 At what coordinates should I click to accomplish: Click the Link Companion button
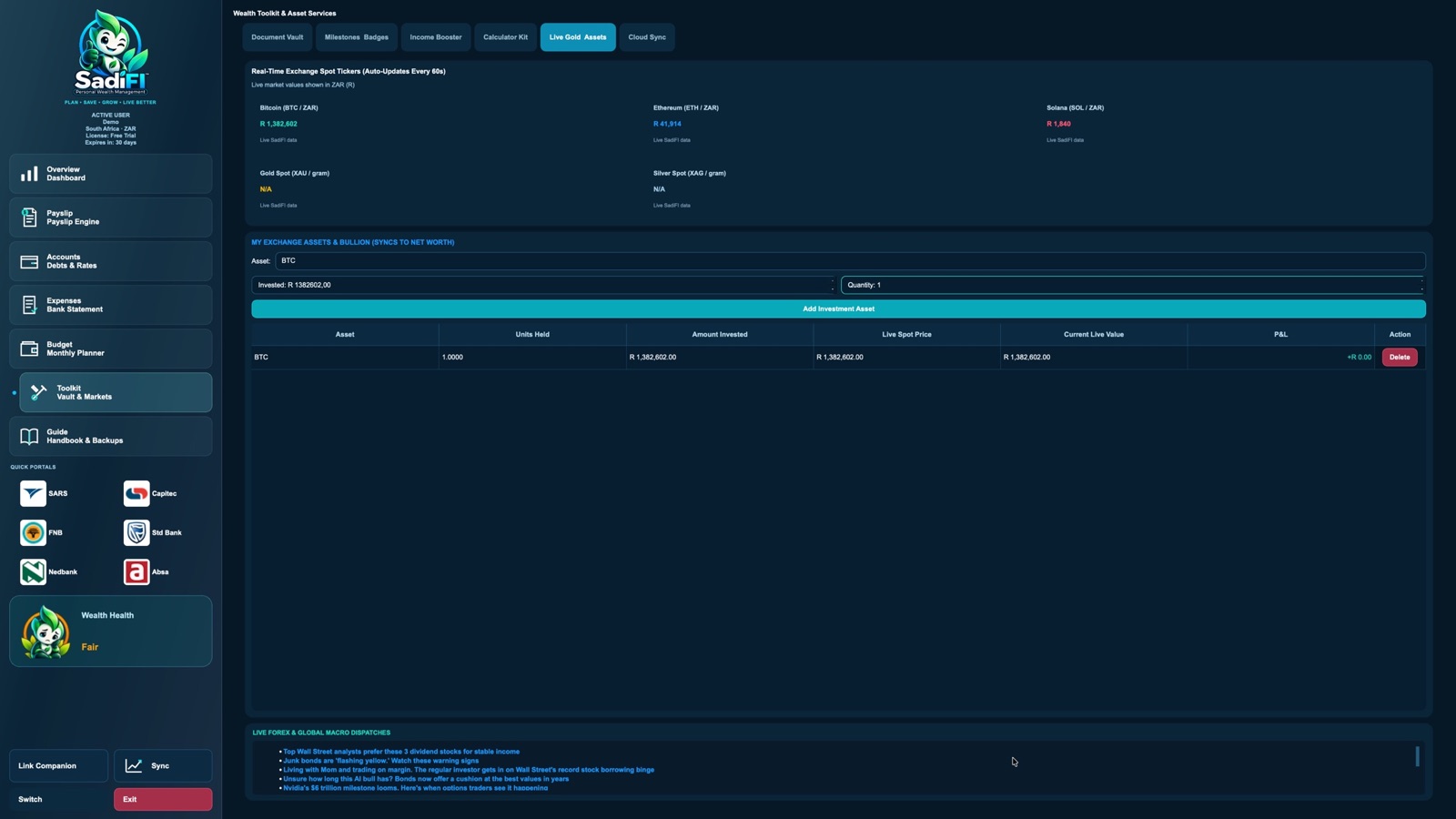coord(58,765)
